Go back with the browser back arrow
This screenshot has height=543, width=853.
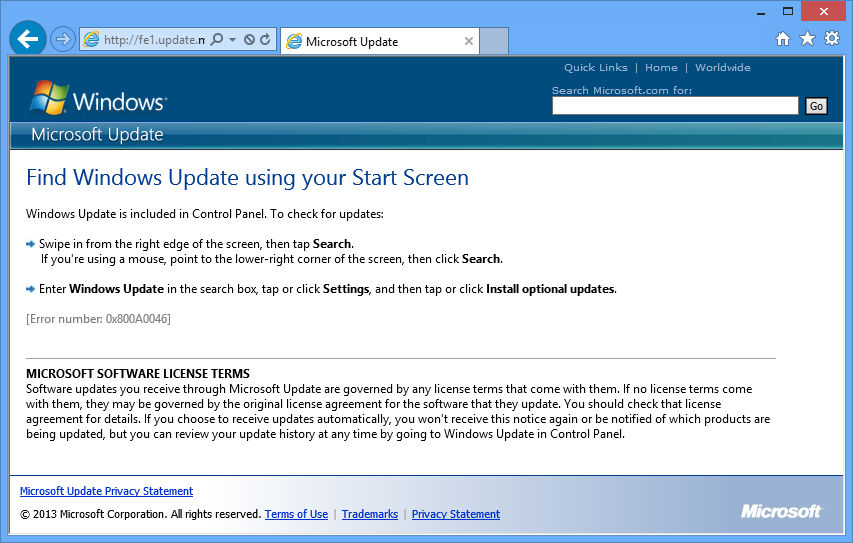click(27, 39)
